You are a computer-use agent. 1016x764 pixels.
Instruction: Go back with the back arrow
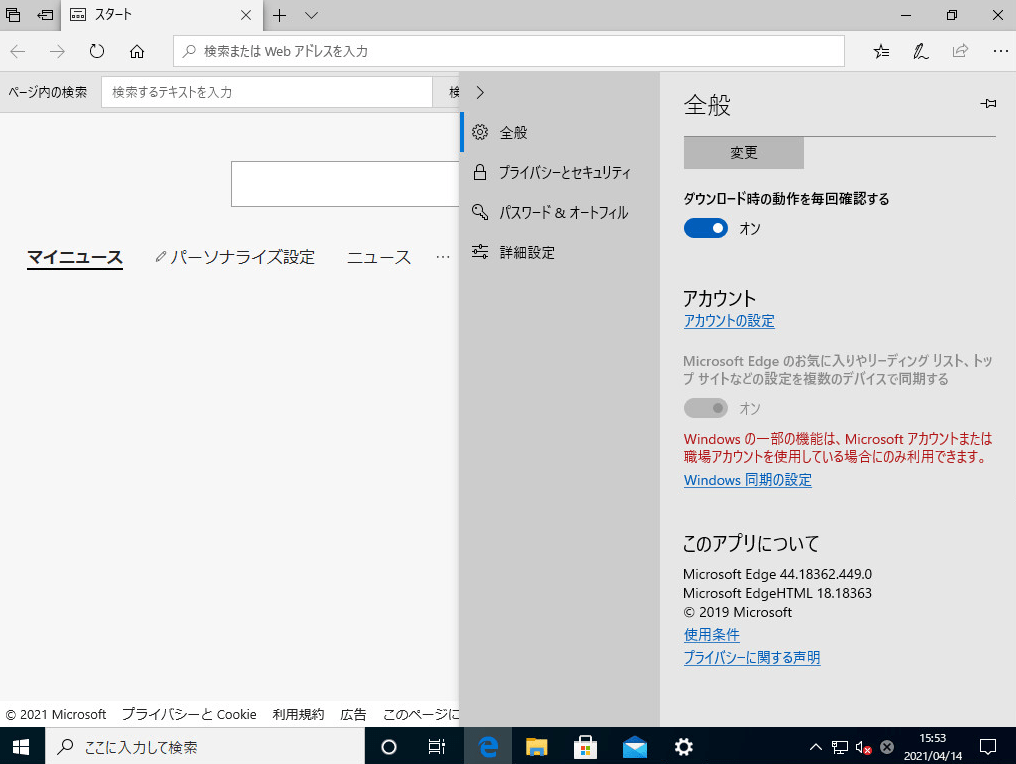tap(17, 51)
